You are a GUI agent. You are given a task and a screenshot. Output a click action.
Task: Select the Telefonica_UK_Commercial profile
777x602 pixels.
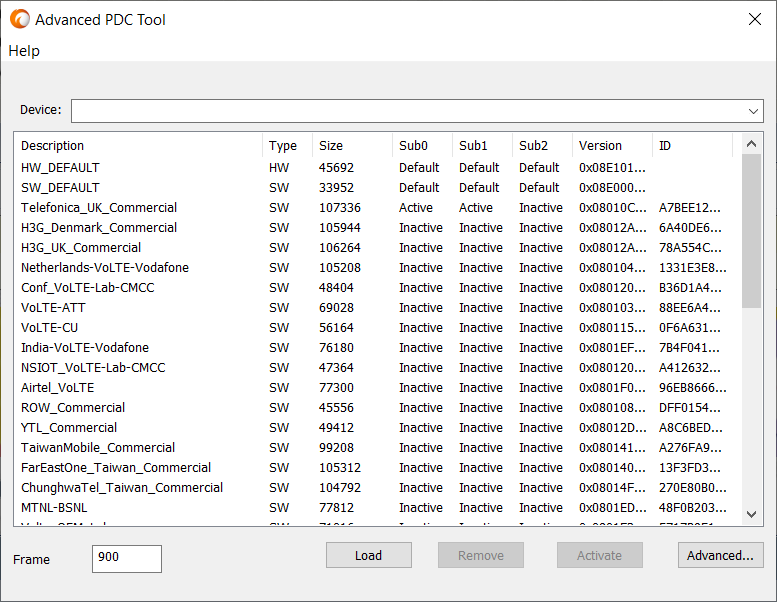click(377, 208)
